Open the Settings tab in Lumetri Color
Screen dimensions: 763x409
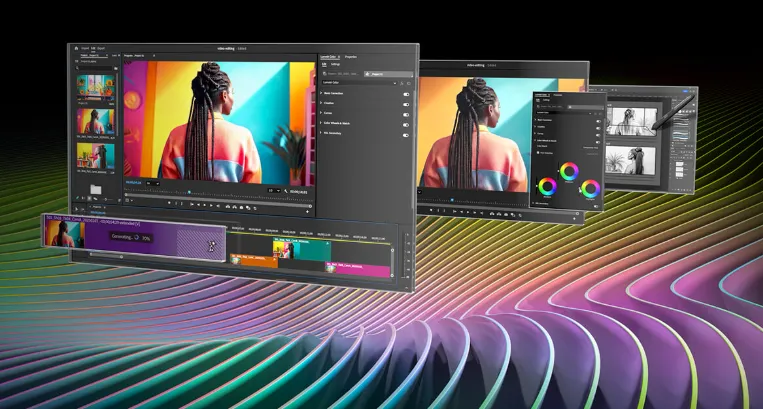335,63
